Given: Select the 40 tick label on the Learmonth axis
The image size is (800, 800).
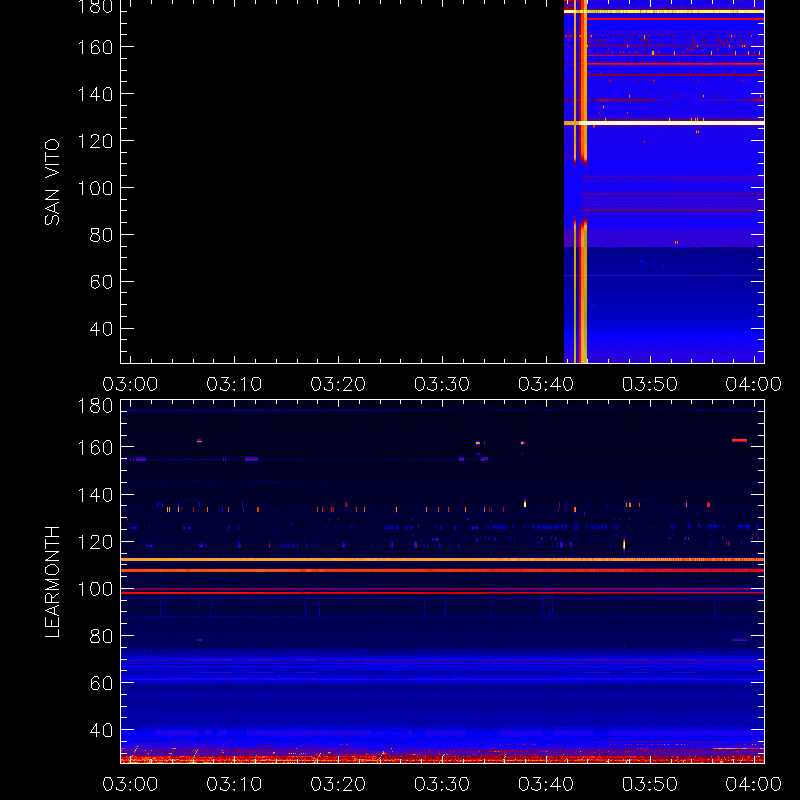Looking at the screenshot, I should pyautogui.click(x=101, y=730).
